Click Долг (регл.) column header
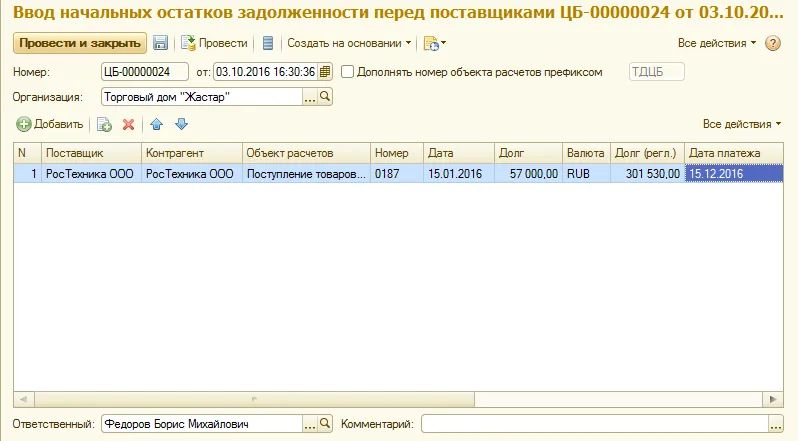The width and height of the screenshot is (798, 441). [647, 153]
